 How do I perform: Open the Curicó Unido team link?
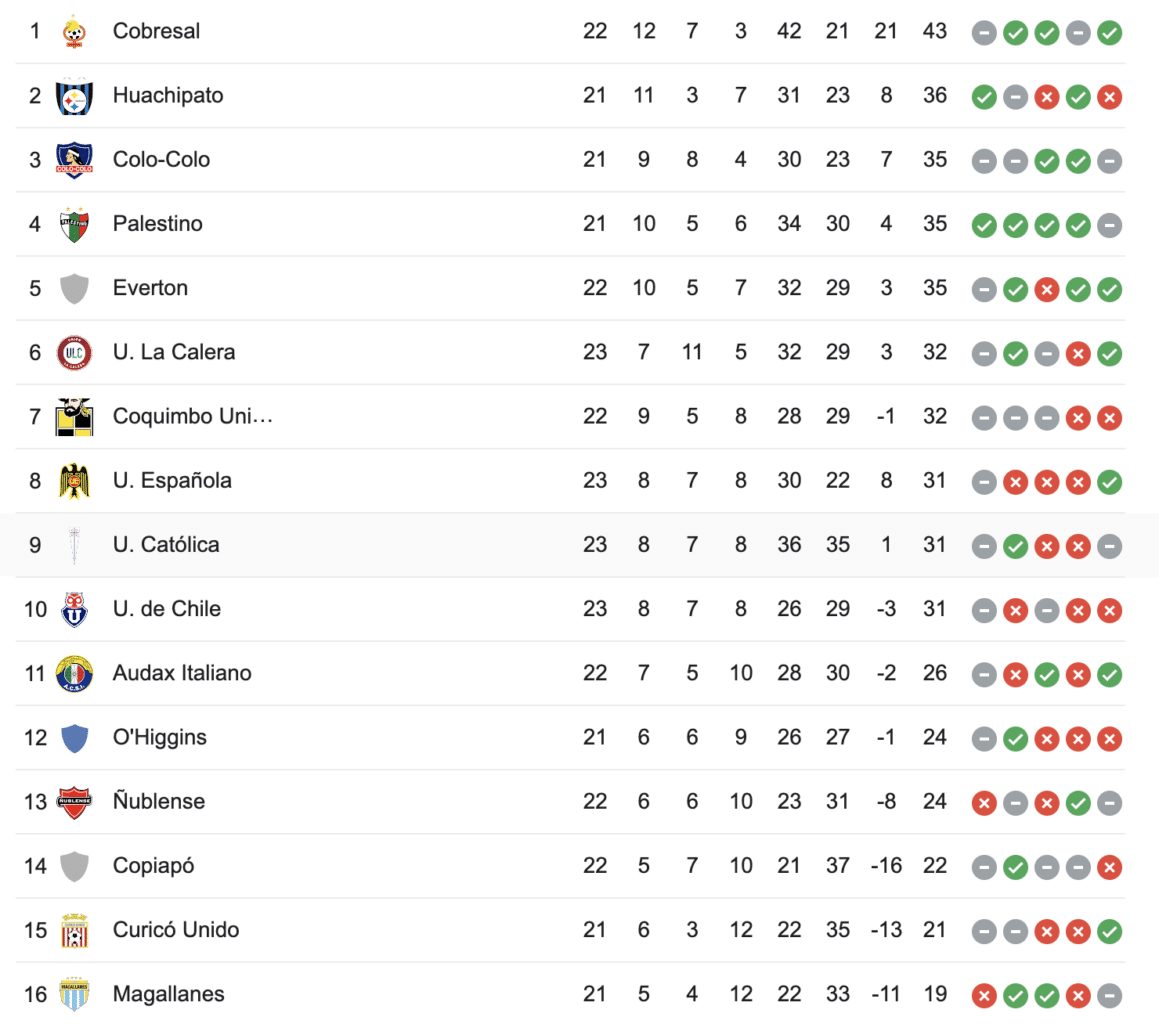point(175,930)
